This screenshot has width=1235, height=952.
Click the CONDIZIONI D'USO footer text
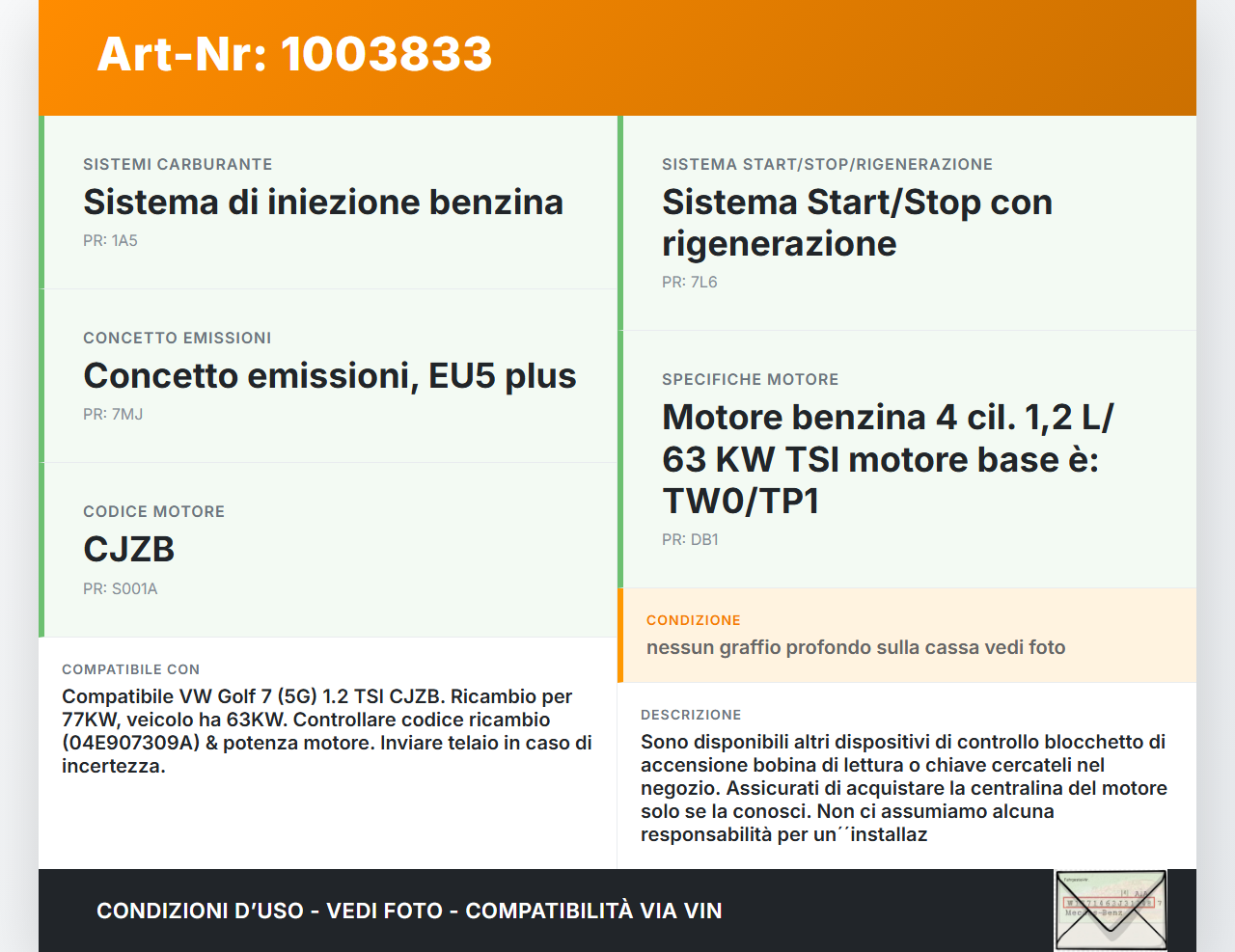(409, 911)
